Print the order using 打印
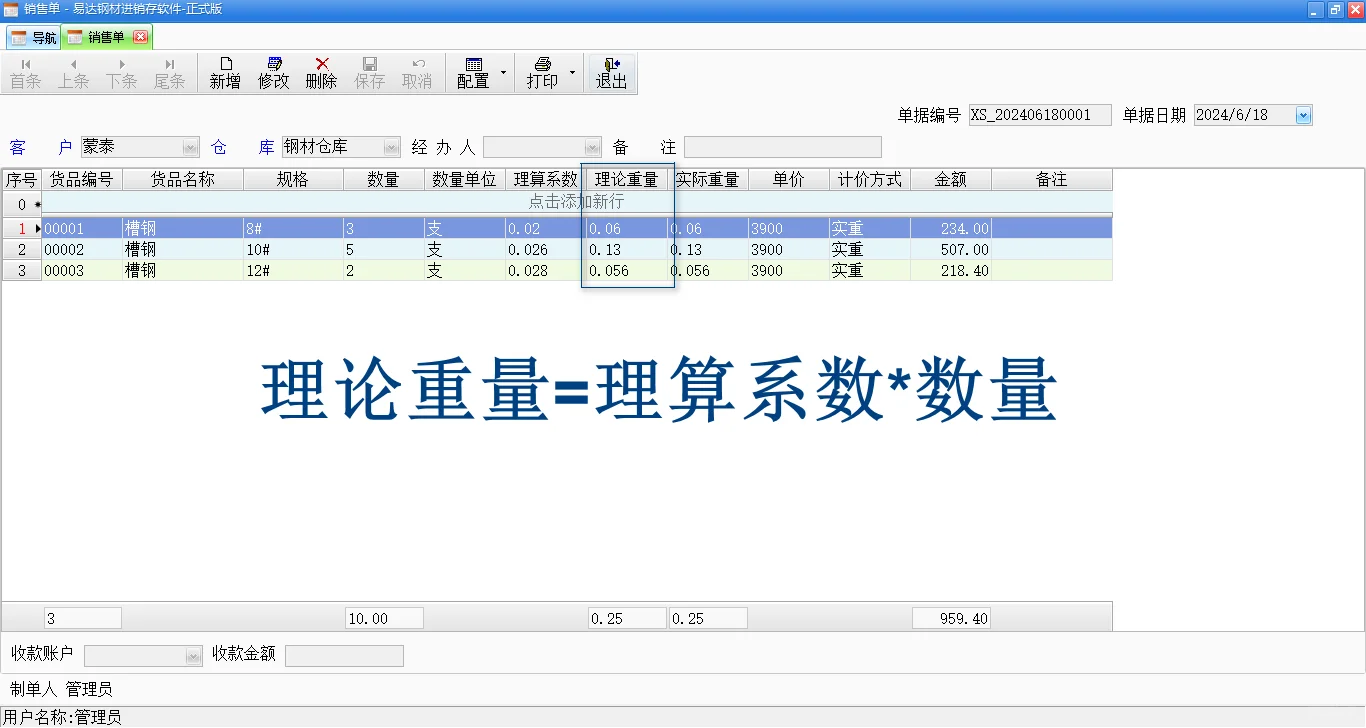Screen dimensions: 1366x728 click(542, 74)
